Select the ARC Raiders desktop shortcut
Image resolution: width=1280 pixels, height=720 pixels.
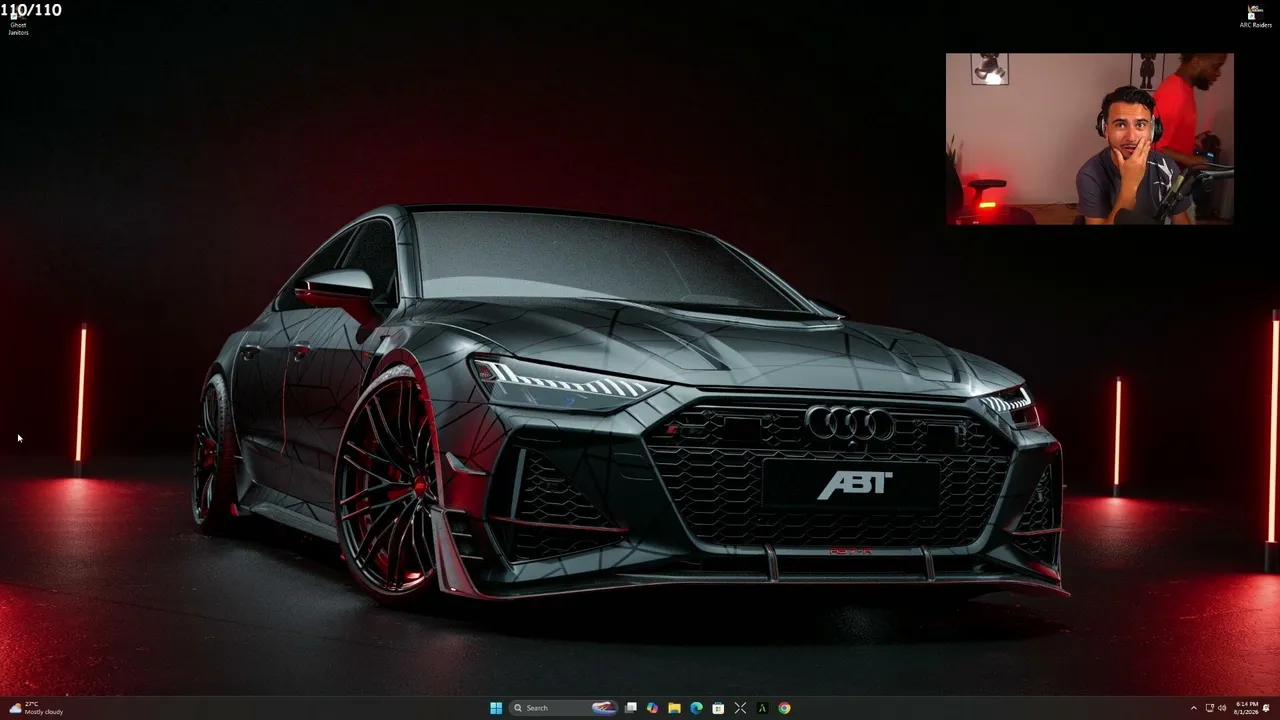tap(1255, 16)
